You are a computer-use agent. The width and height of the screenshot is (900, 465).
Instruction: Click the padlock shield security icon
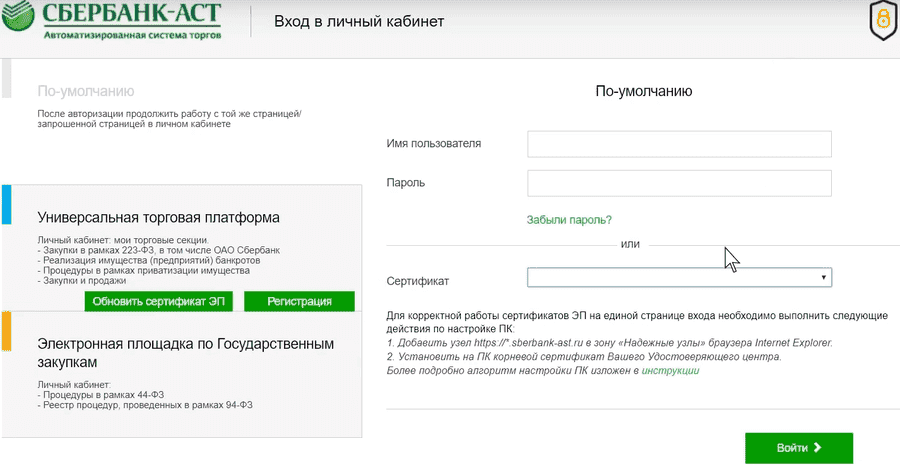pyautogui.click(x=883, y=21)
